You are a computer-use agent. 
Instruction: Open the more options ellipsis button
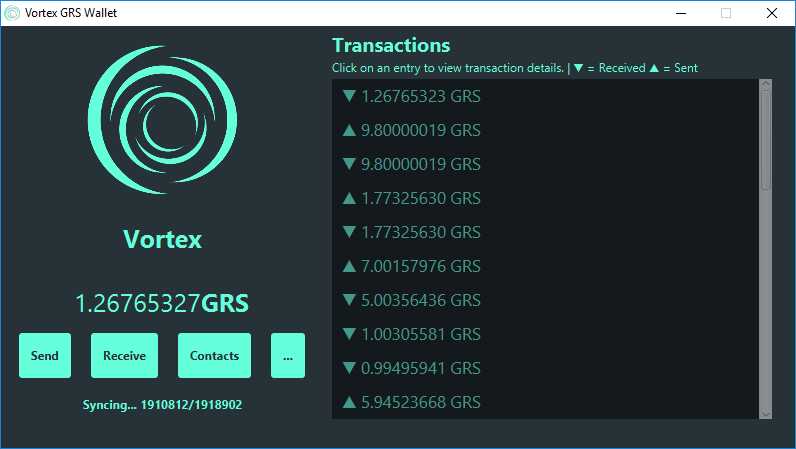(288, 356)
